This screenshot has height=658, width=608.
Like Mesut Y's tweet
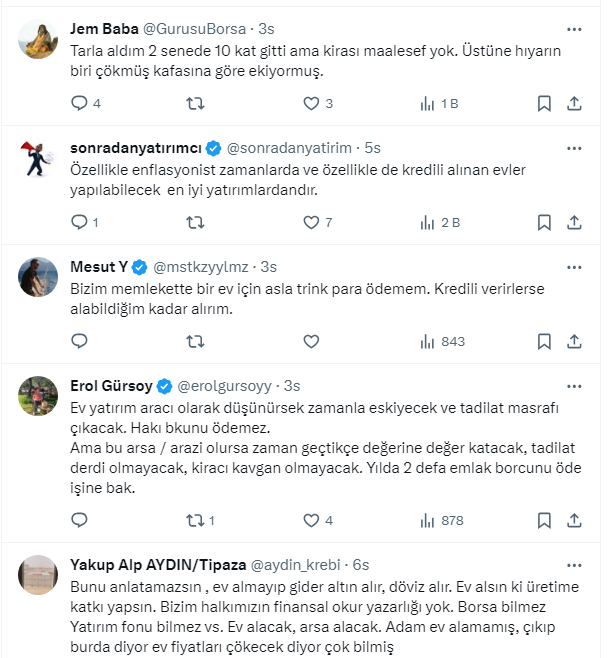pyautogui.click(x=310, y=341)
